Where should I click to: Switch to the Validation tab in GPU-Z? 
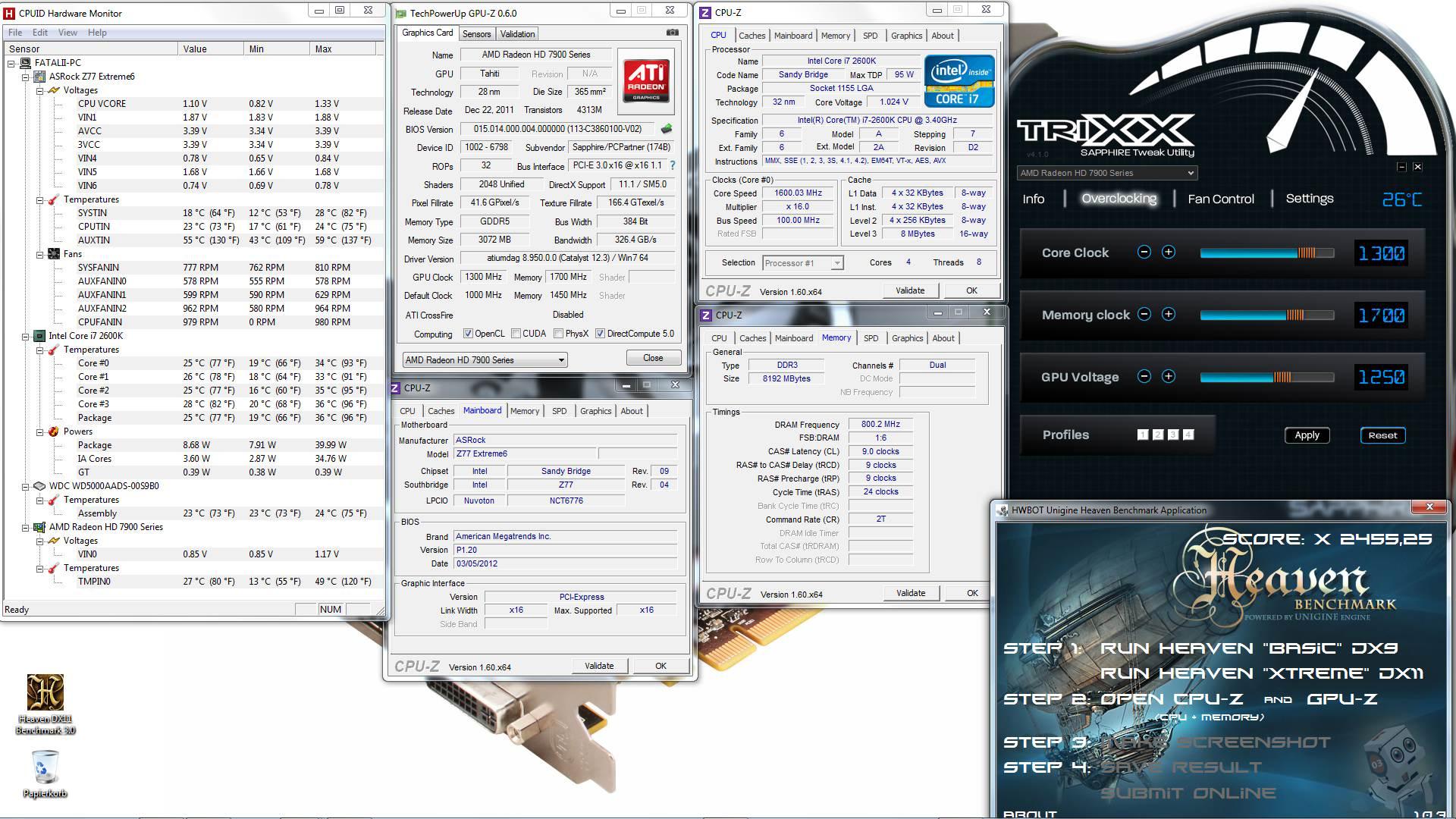click(x=517, y=34)
